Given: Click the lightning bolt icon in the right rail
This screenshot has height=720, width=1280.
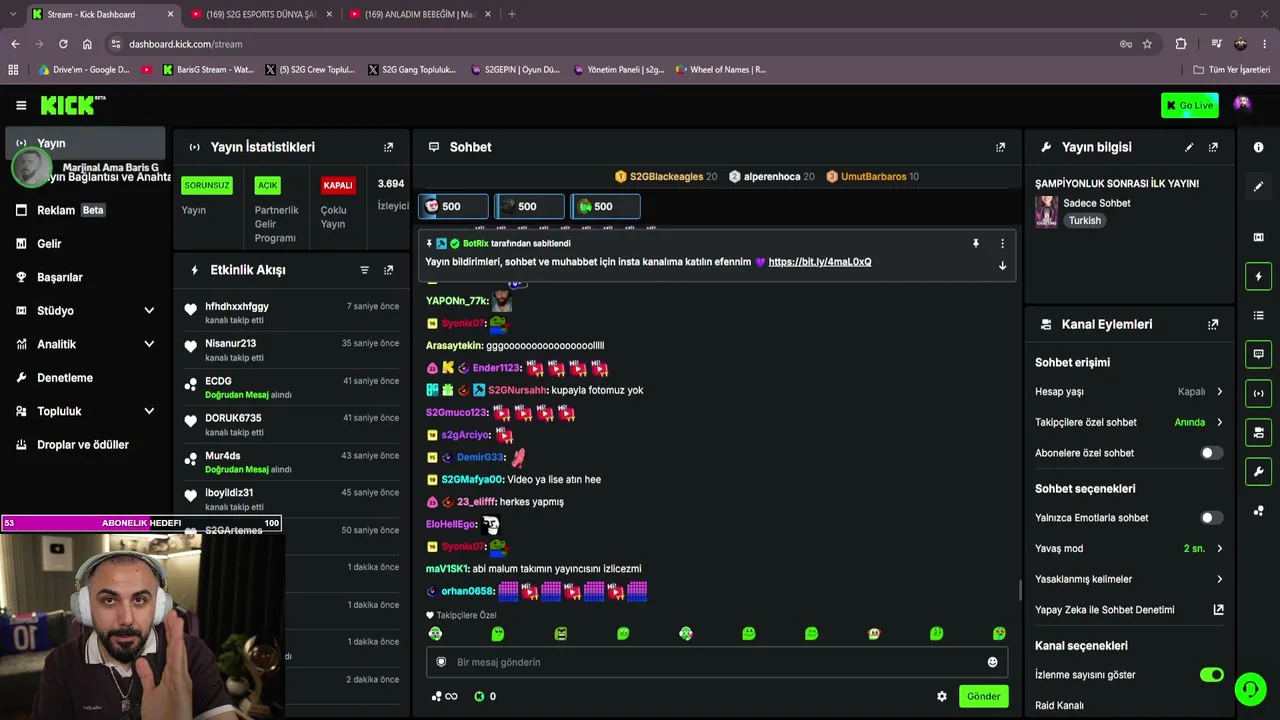Looking at the screenshot, I should pyautogui.click(x=1258, y=276).
